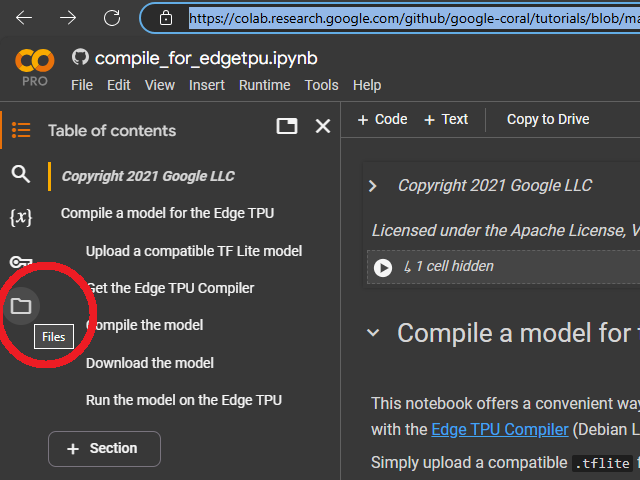Open the Help menu
This screenshot has height=480, width=640.
pos(367,85)
